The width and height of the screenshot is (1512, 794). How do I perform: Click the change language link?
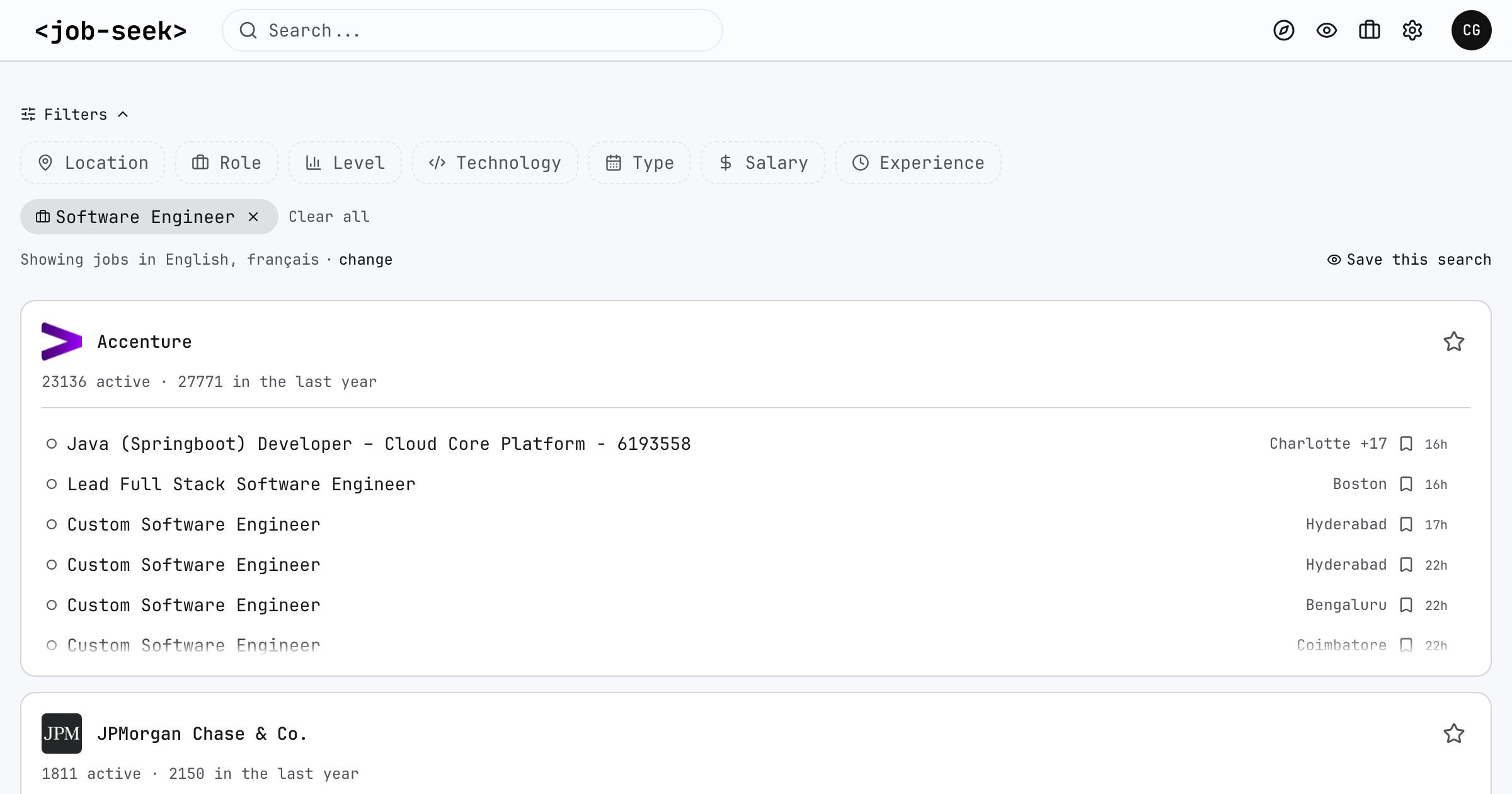coord(365,260)
